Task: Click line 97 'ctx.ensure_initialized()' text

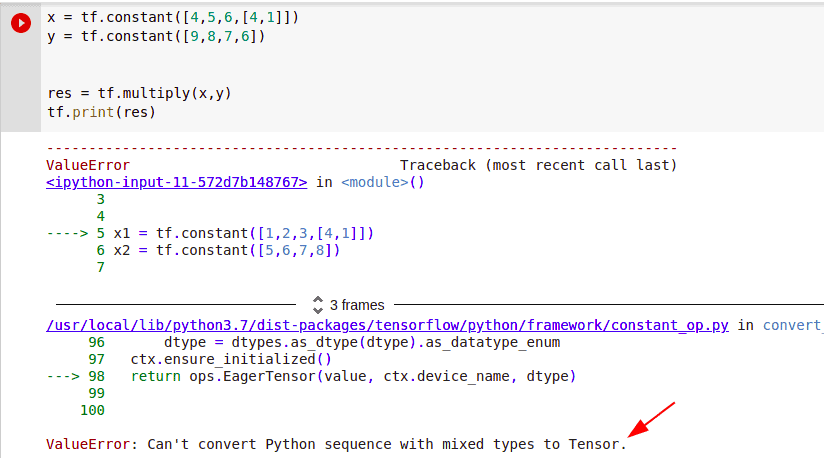Action: (x=231, y=359)
